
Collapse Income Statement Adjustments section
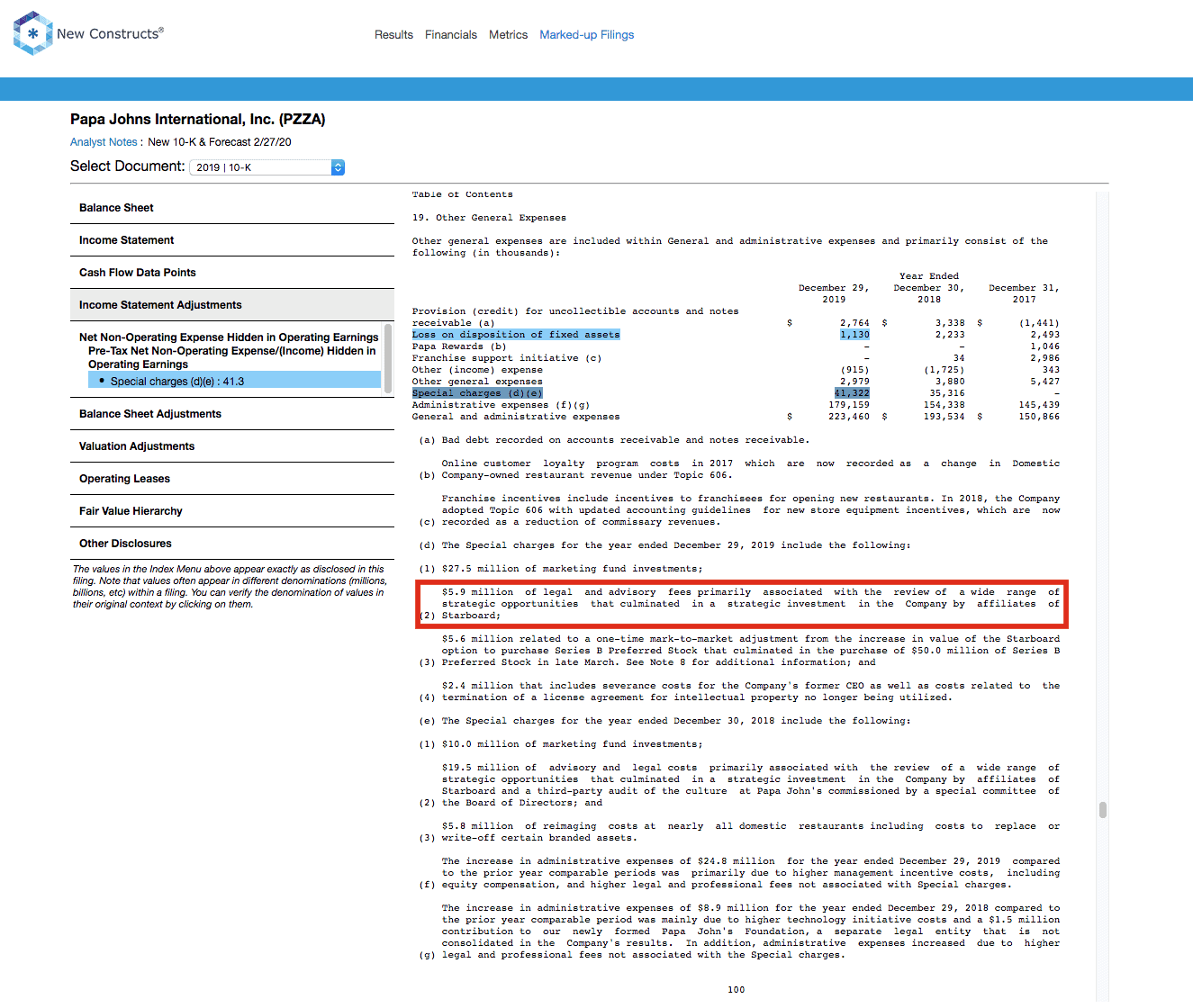coord(232,305)
